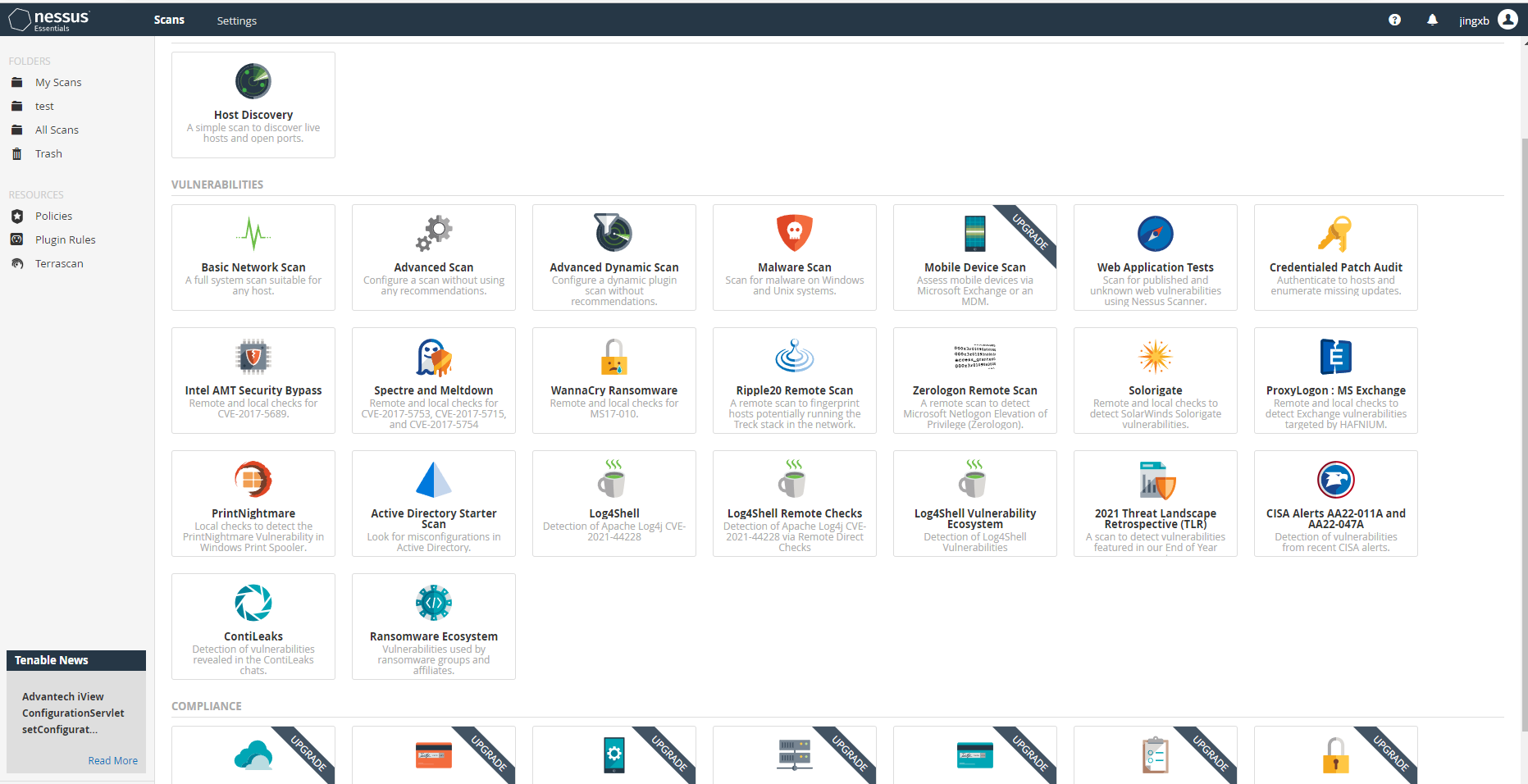Switch to the Settings tab

point(236,21)
